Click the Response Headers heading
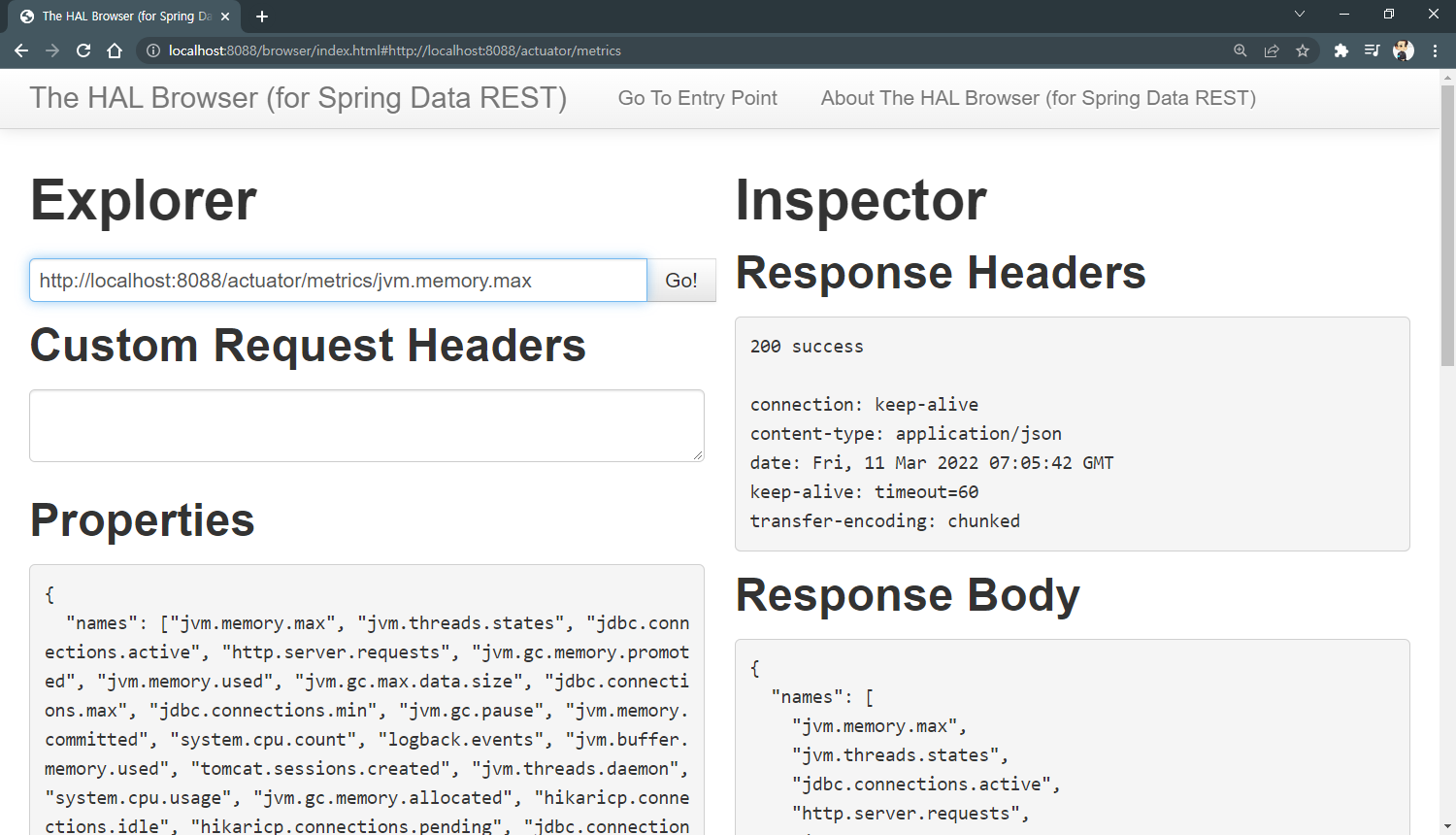The height and width of the screenshot is (835, 1456). (x=941, y=273)
